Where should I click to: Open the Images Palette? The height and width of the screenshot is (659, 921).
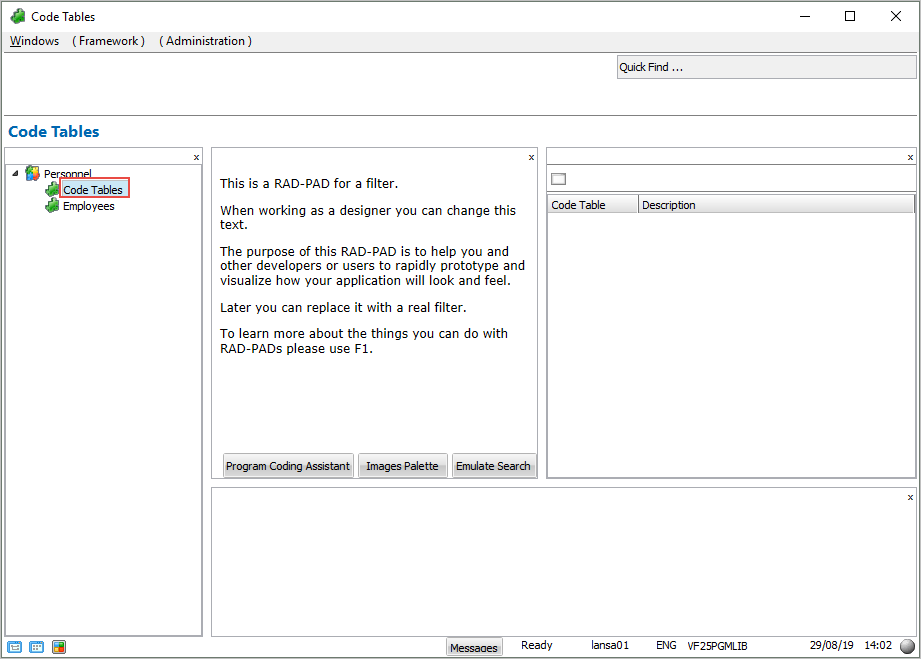tap(402, 466)
